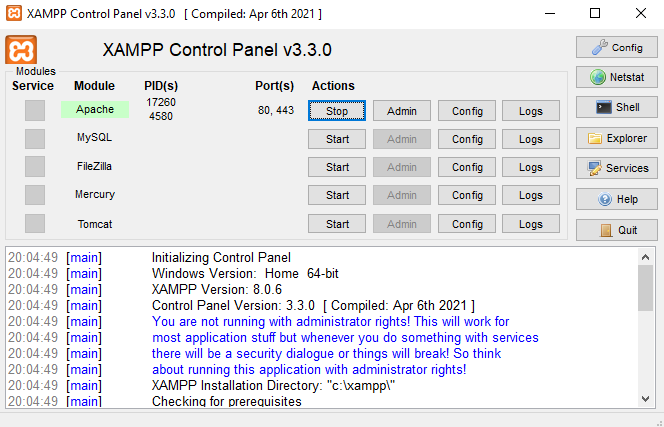Click the window title bar app icon
Viewport: 664px width, 427px height.
click(14, 13)
